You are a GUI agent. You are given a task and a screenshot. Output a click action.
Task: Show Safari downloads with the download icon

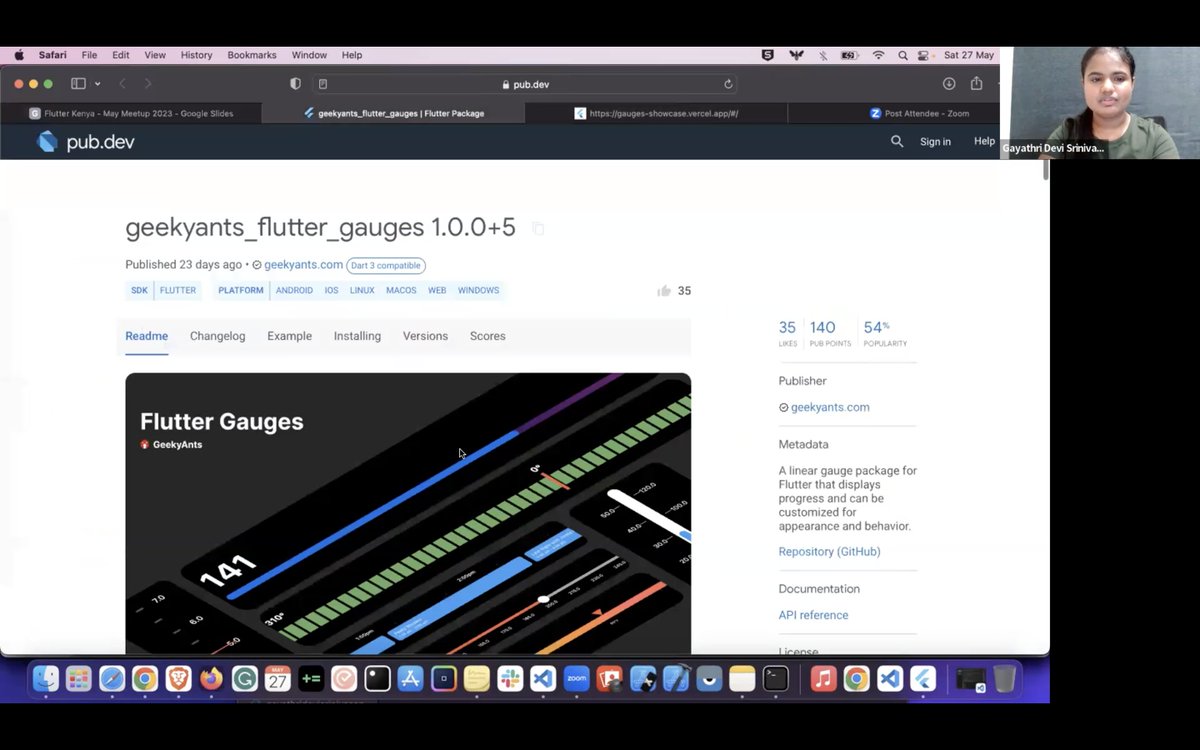949,84
